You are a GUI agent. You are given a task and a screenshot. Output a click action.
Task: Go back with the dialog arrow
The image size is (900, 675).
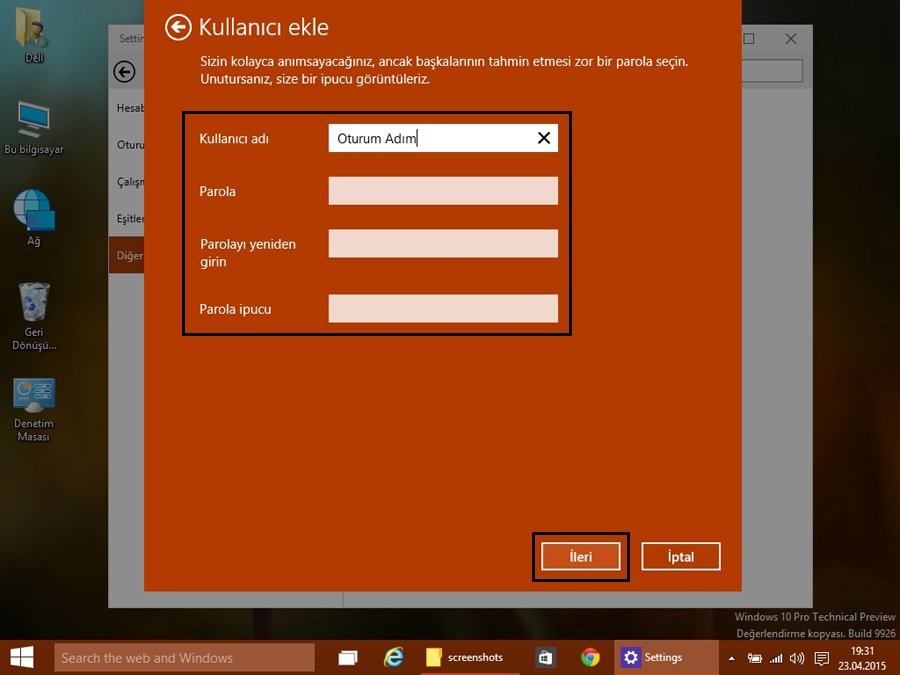tap(177, 27)
